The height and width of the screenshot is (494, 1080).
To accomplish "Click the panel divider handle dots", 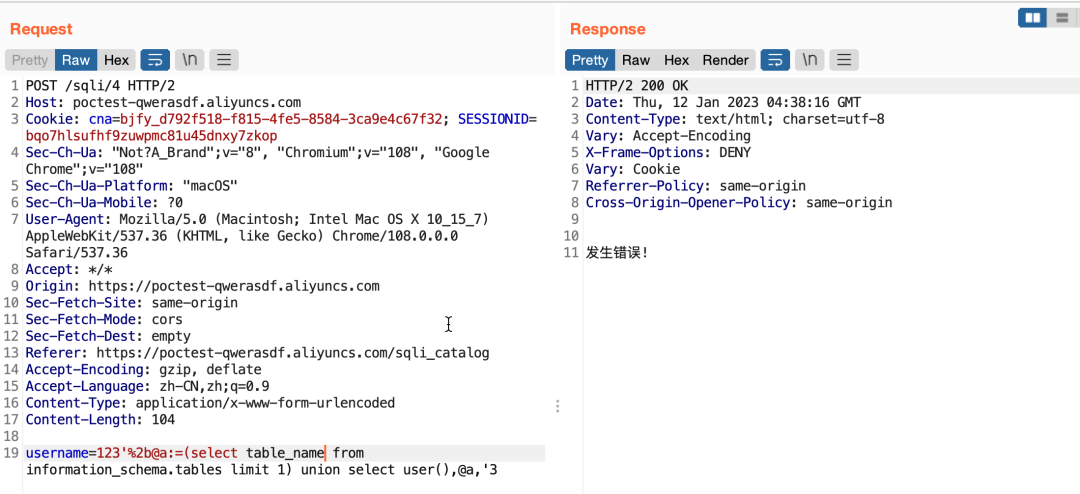I will click(557, 406).
